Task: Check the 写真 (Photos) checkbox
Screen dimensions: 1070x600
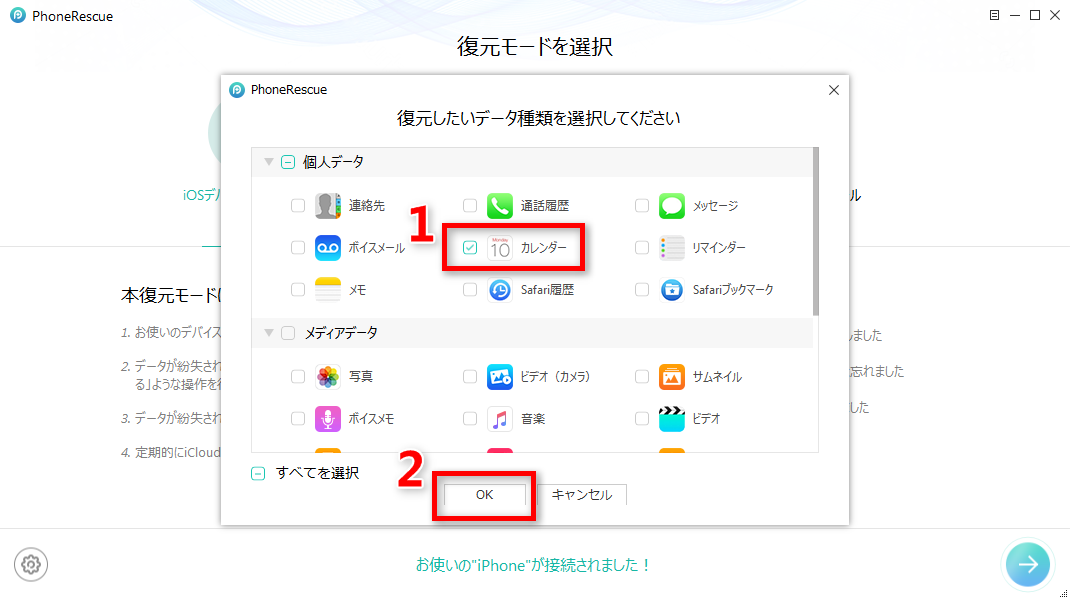Action: 298,376
